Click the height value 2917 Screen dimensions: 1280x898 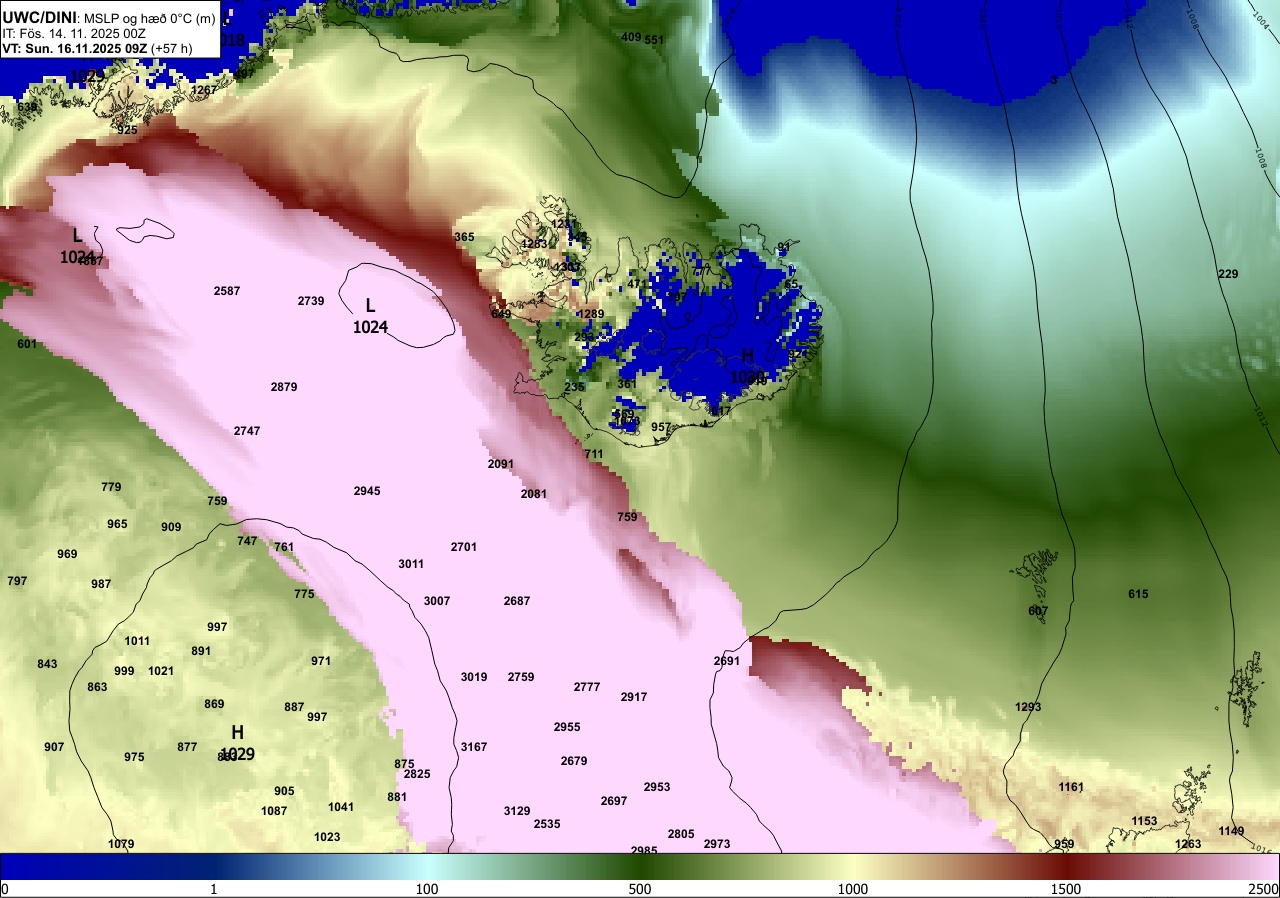click(634, 697)
